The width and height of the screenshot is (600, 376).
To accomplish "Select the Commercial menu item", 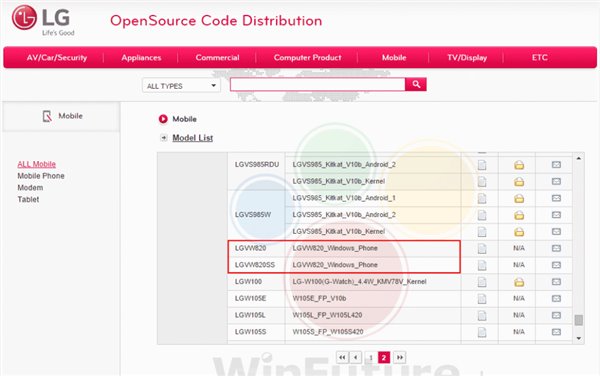I will click(217, 58).
